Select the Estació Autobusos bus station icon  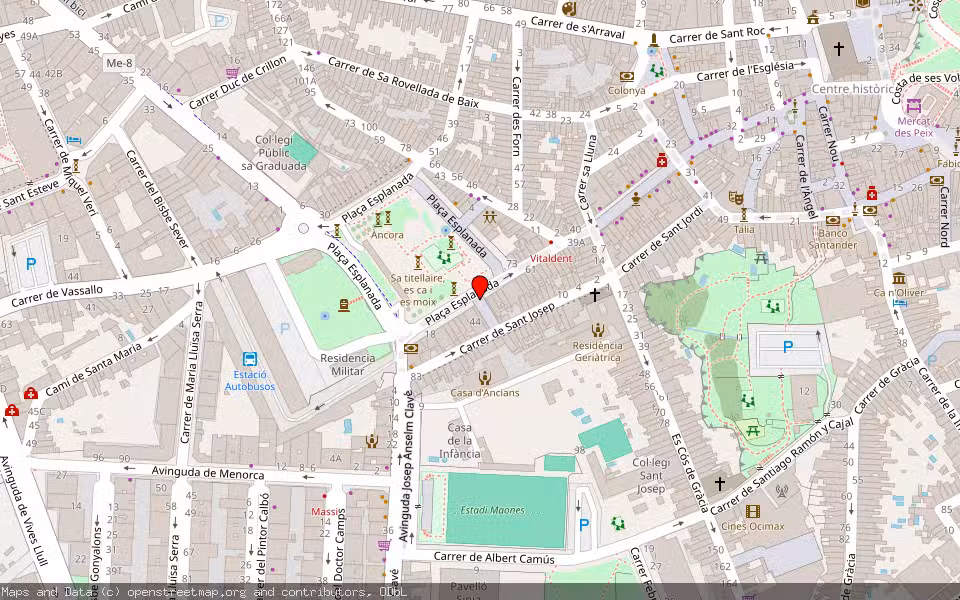[x=249, y=359]
